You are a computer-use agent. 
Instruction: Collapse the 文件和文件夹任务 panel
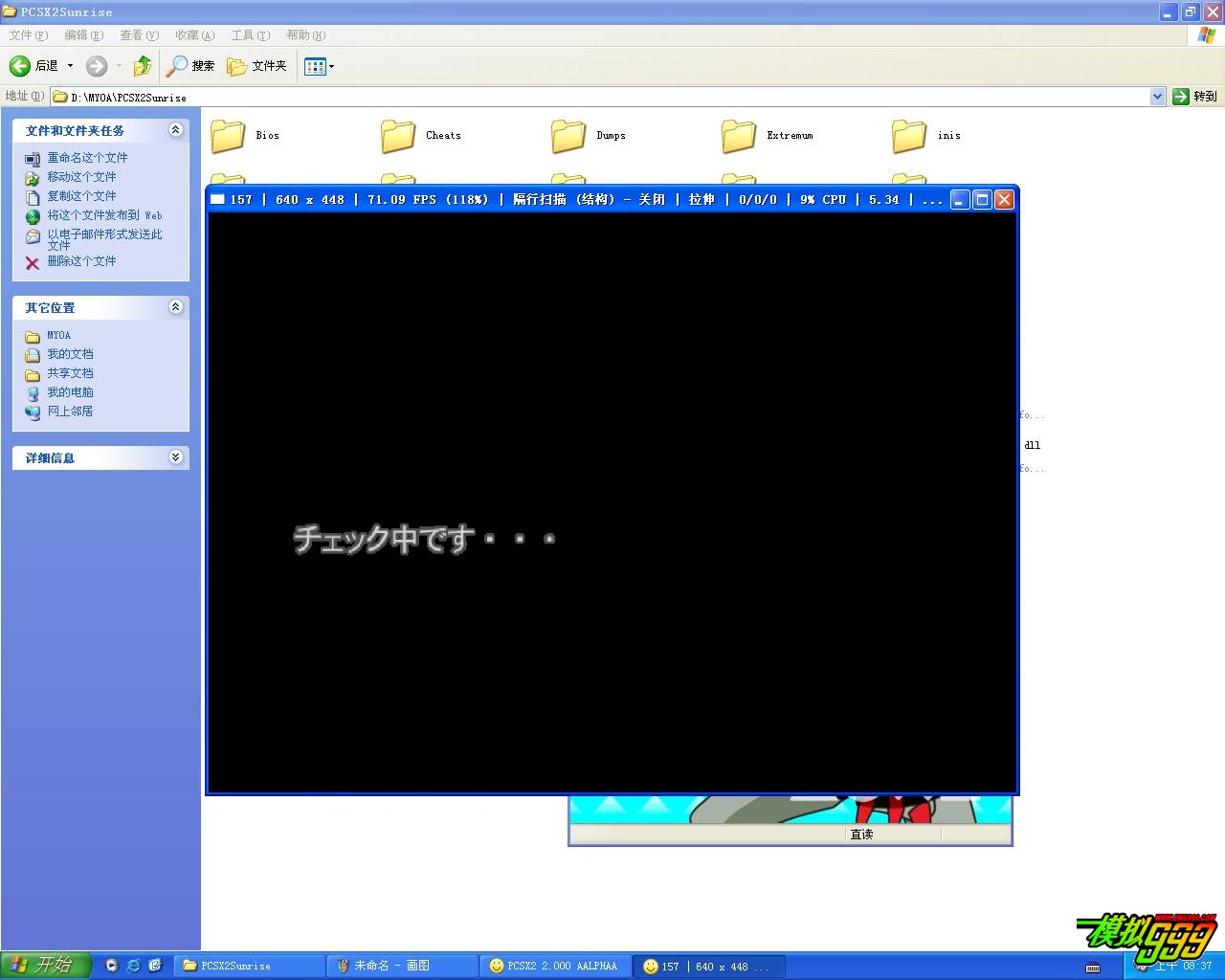(x=176, y=130)
